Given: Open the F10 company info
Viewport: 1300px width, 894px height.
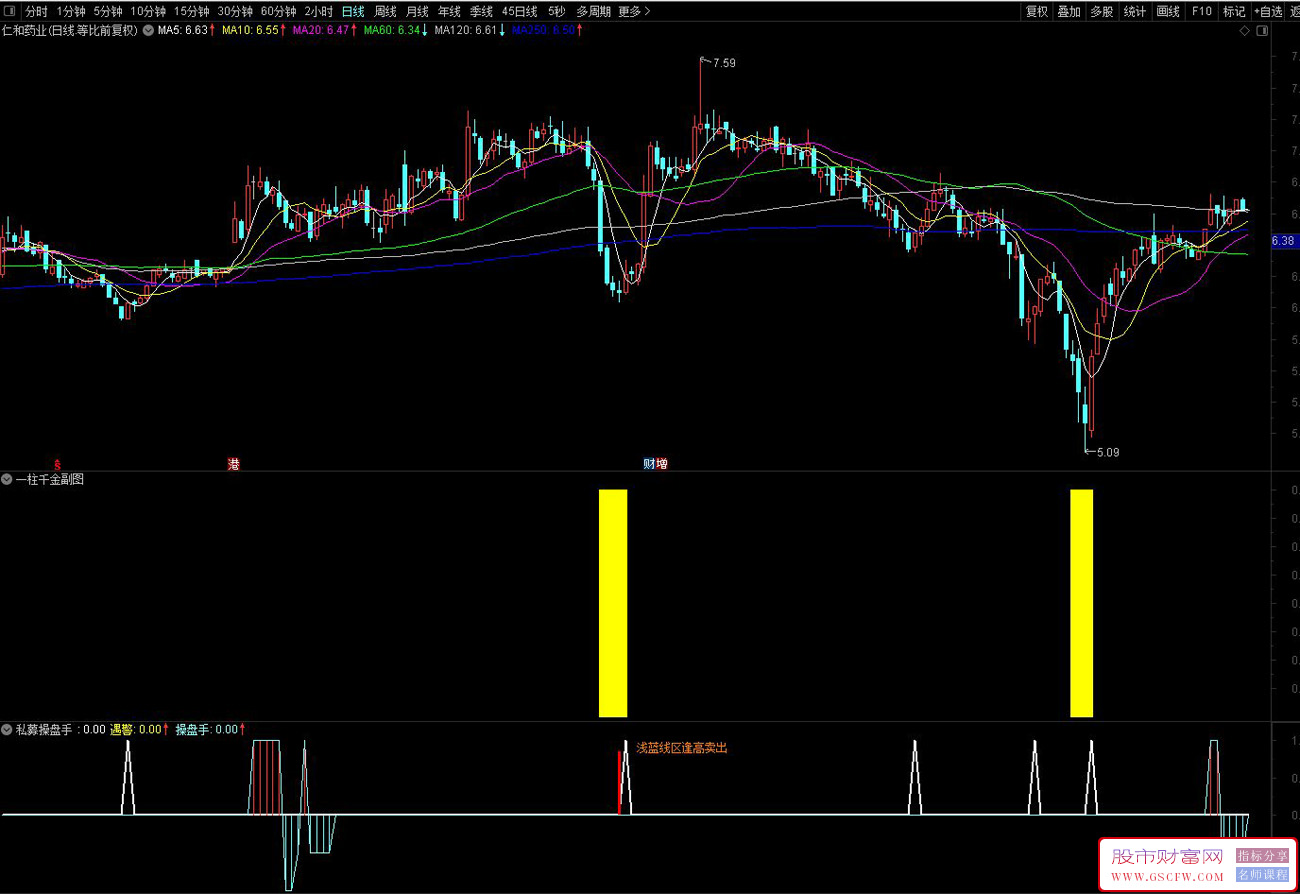Looking at the screenshot, I should tap(1201, 12).
